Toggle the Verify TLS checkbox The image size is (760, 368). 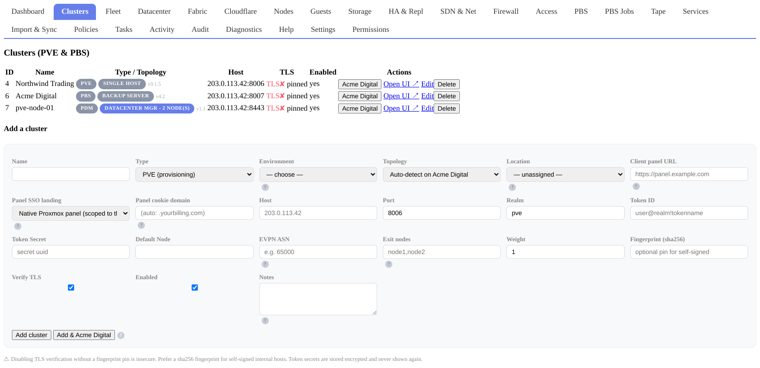click(71, 288)
